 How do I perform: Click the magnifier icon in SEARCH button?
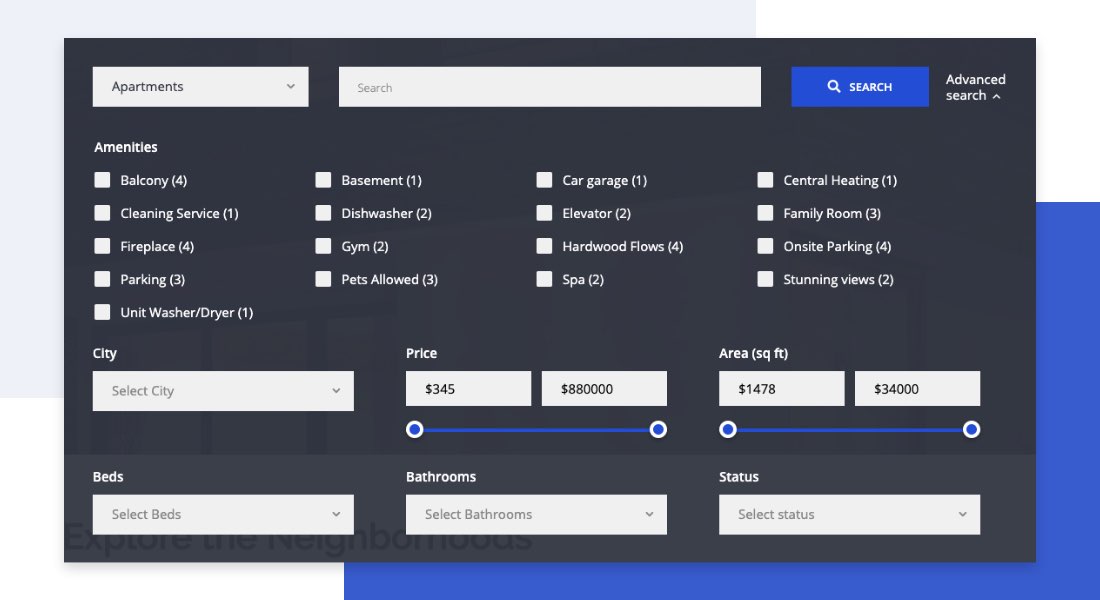pos(835,86)
